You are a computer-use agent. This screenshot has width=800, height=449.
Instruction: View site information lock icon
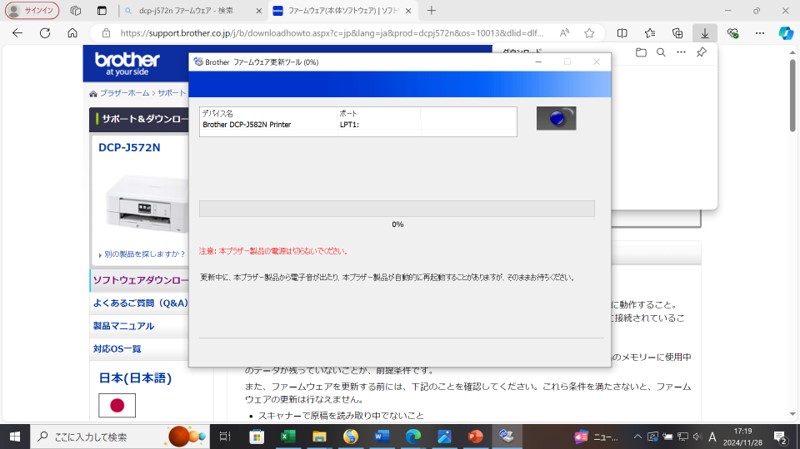tap(106, 33)
